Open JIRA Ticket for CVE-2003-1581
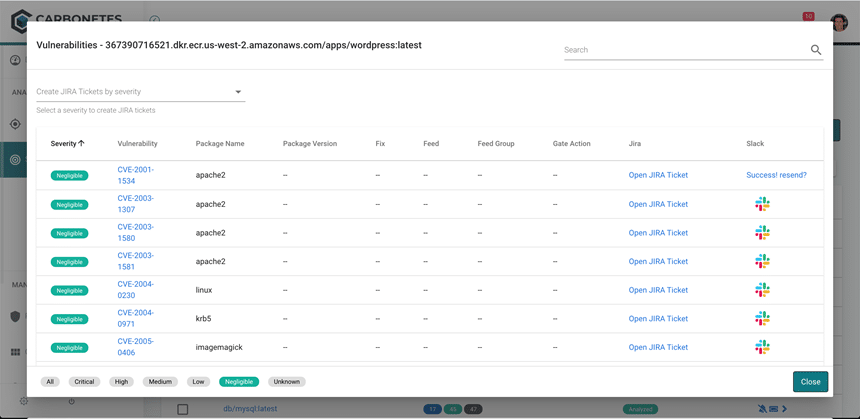860x419 pixels. coord(658,261)
